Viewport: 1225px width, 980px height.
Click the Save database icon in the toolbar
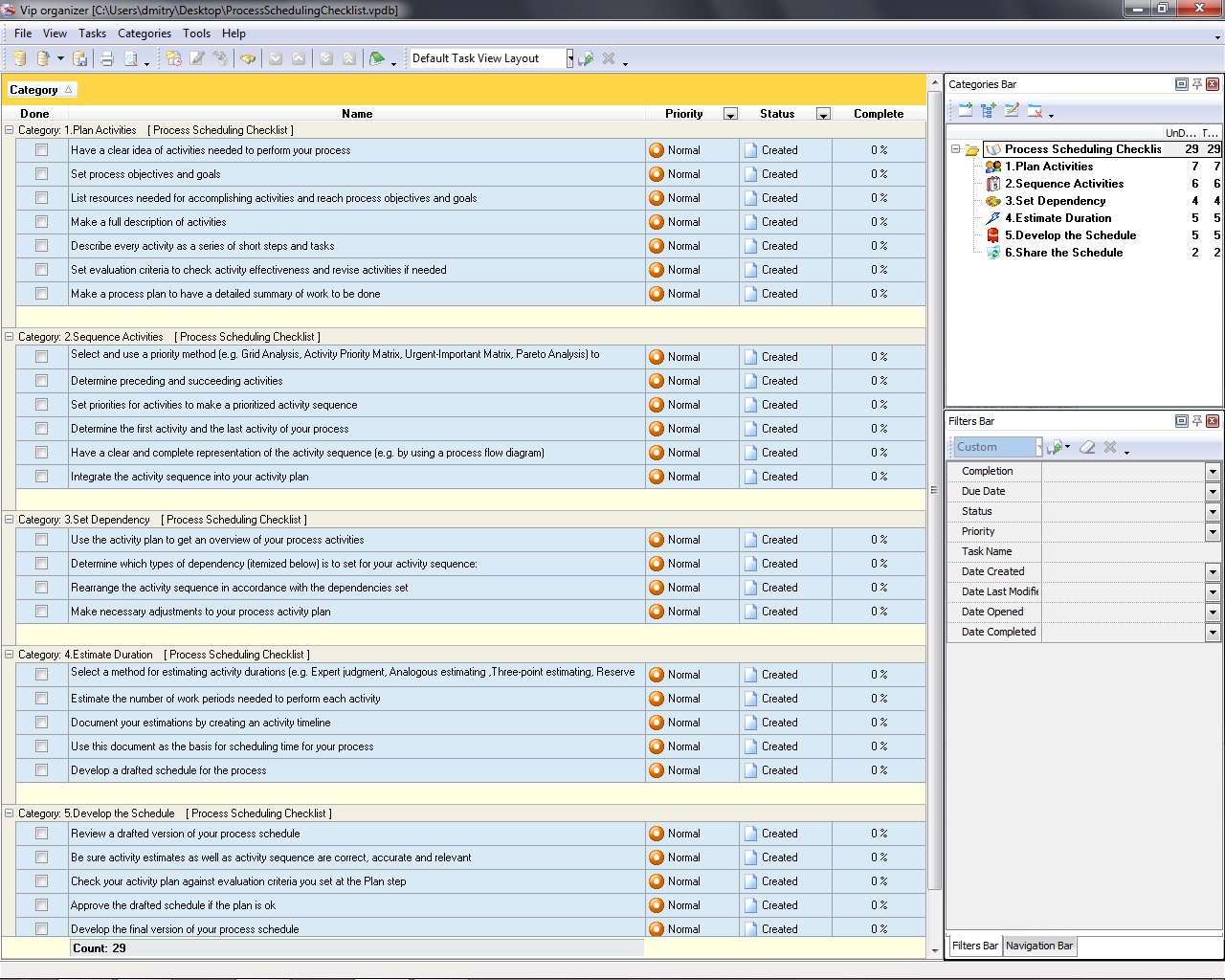coord(80,58)
